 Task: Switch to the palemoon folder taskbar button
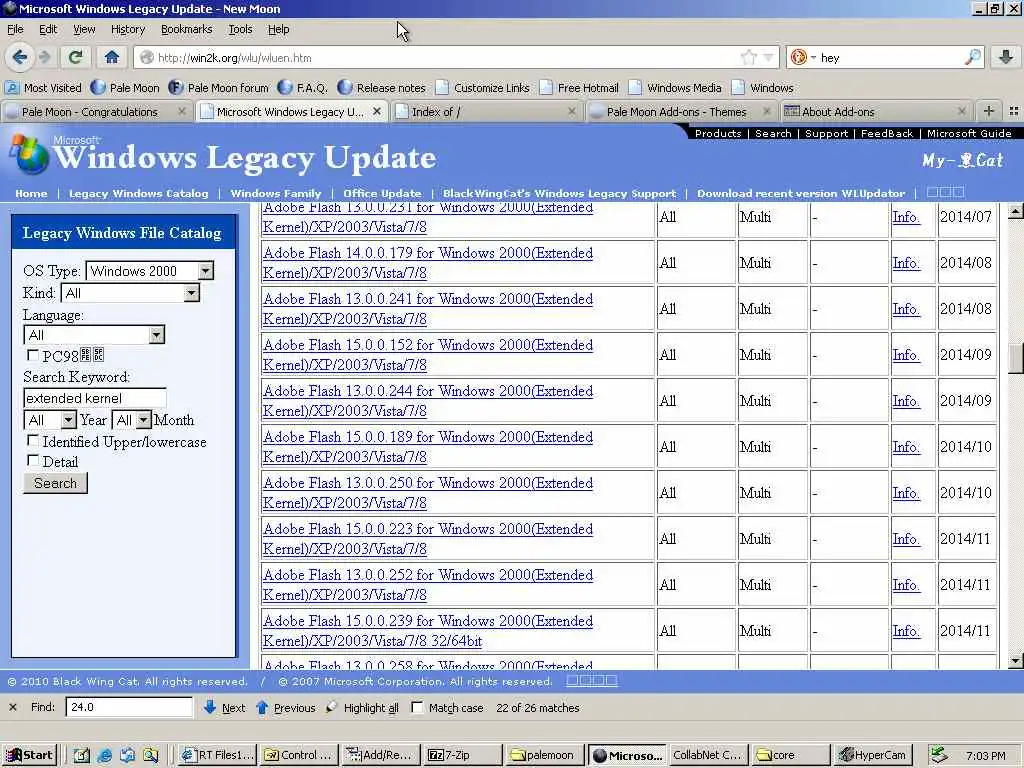(x=544, y=755)
